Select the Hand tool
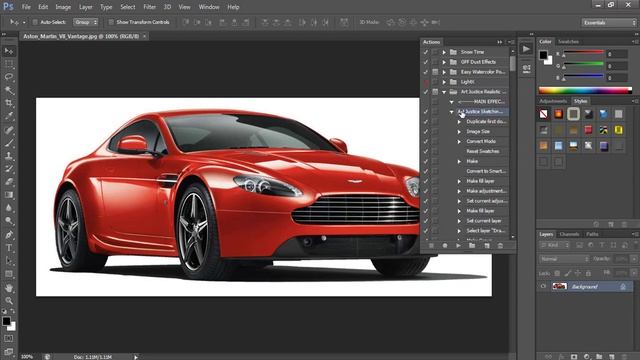640x360 pixels. (x=9, y=288)
